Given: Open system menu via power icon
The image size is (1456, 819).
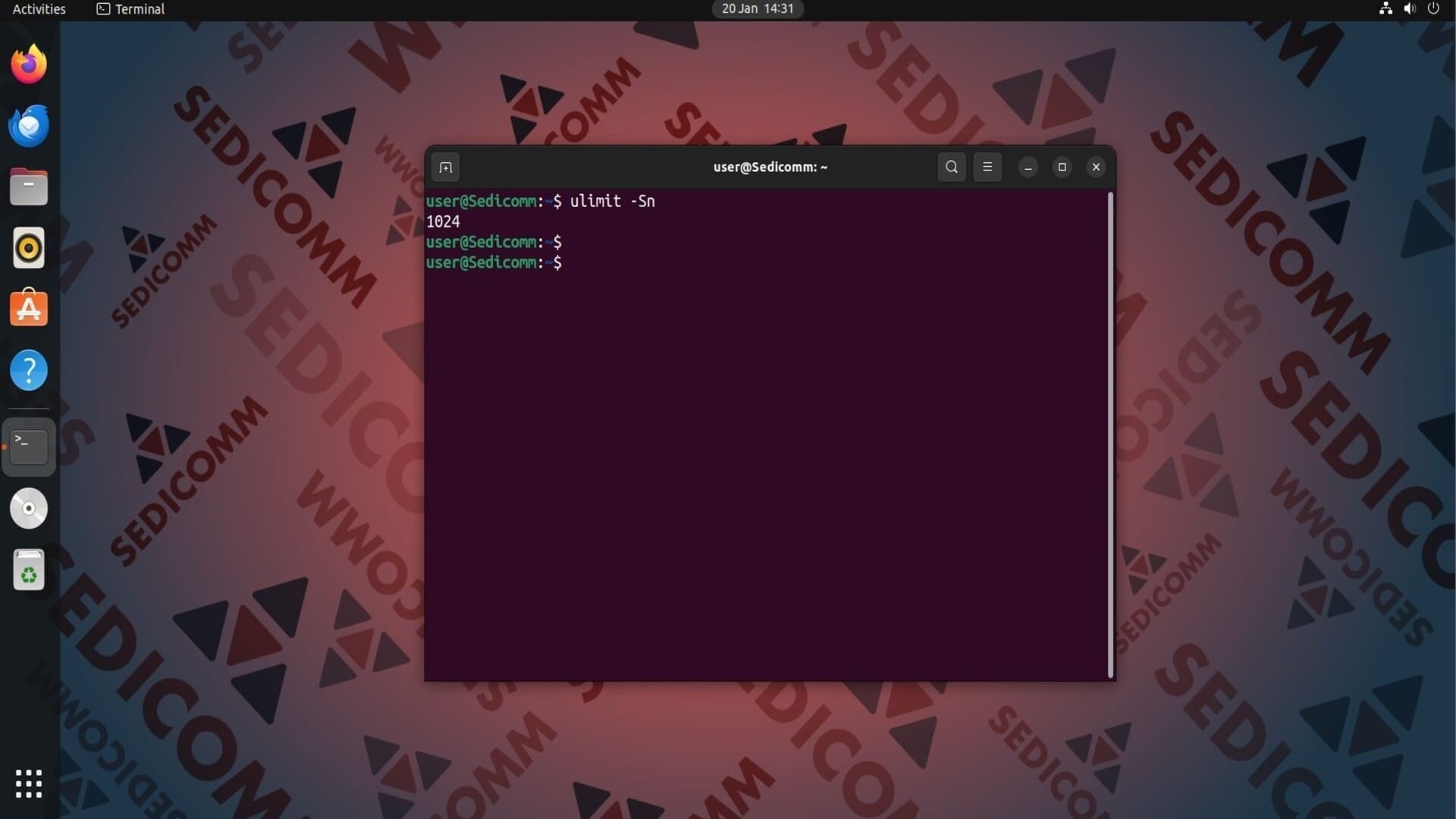Looking at the screenshot, I should [x=1433, y=9].
